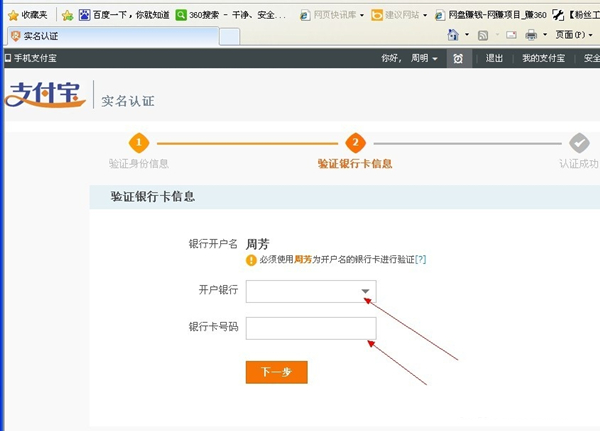This screenshot has height=431, width=600.
Task: Click step 2 验证银行卡信息 marker
Action: tap(355, 143)
